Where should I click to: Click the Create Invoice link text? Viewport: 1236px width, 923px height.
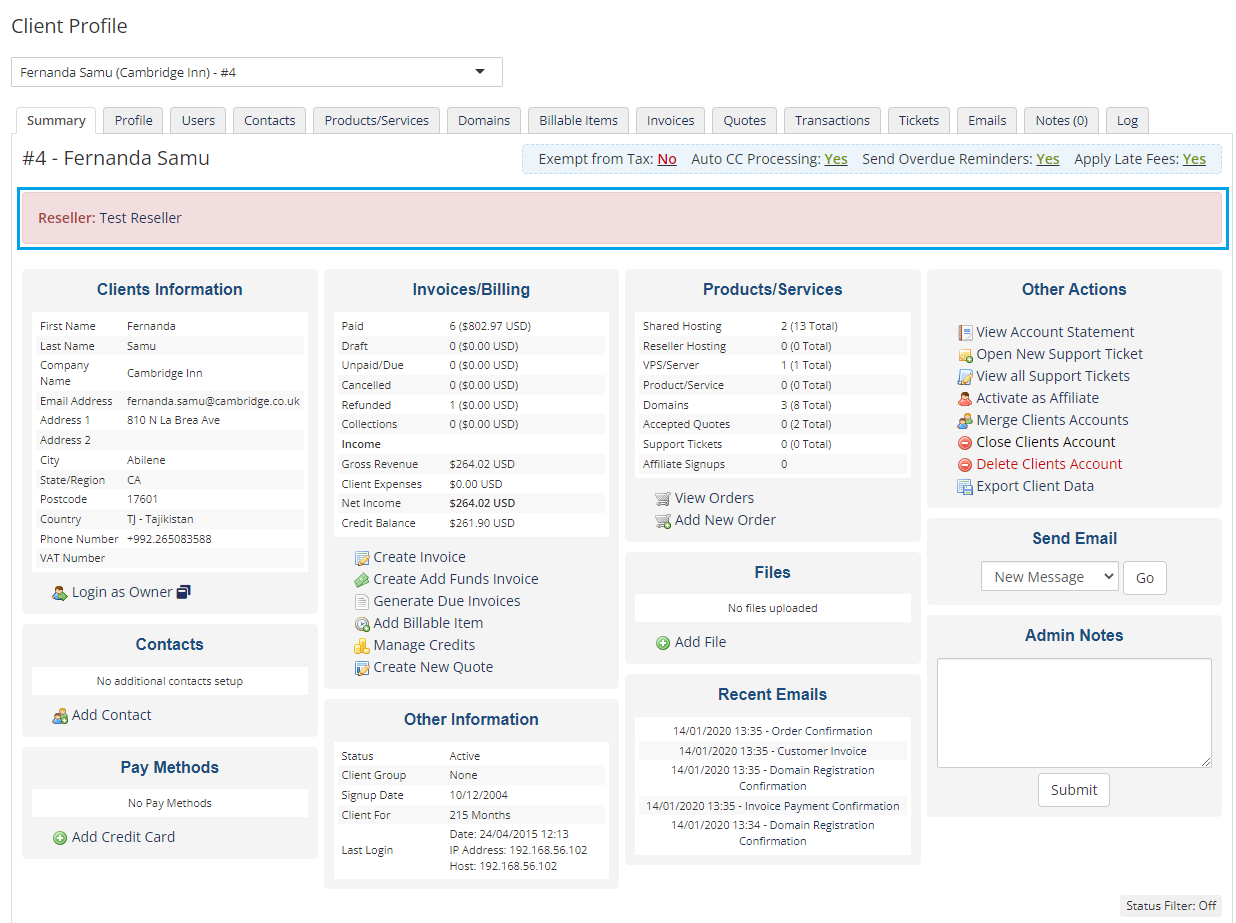pyautogui.click(x=419, y=558)
